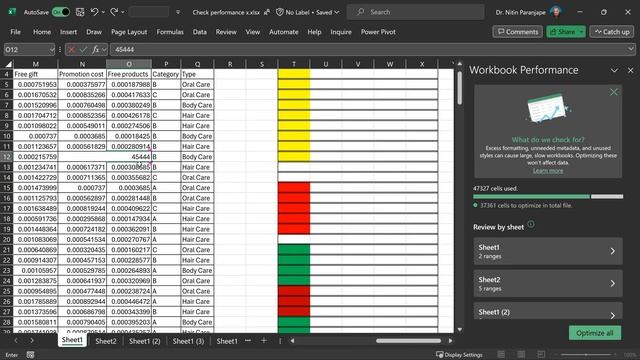Click the Catch up button

pyautogui.click(x=611, y=32)
